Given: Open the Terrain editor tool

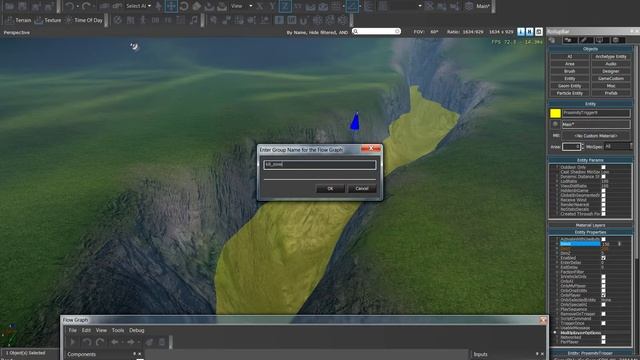Looking at the screenshot, I should tap(18, 20).
